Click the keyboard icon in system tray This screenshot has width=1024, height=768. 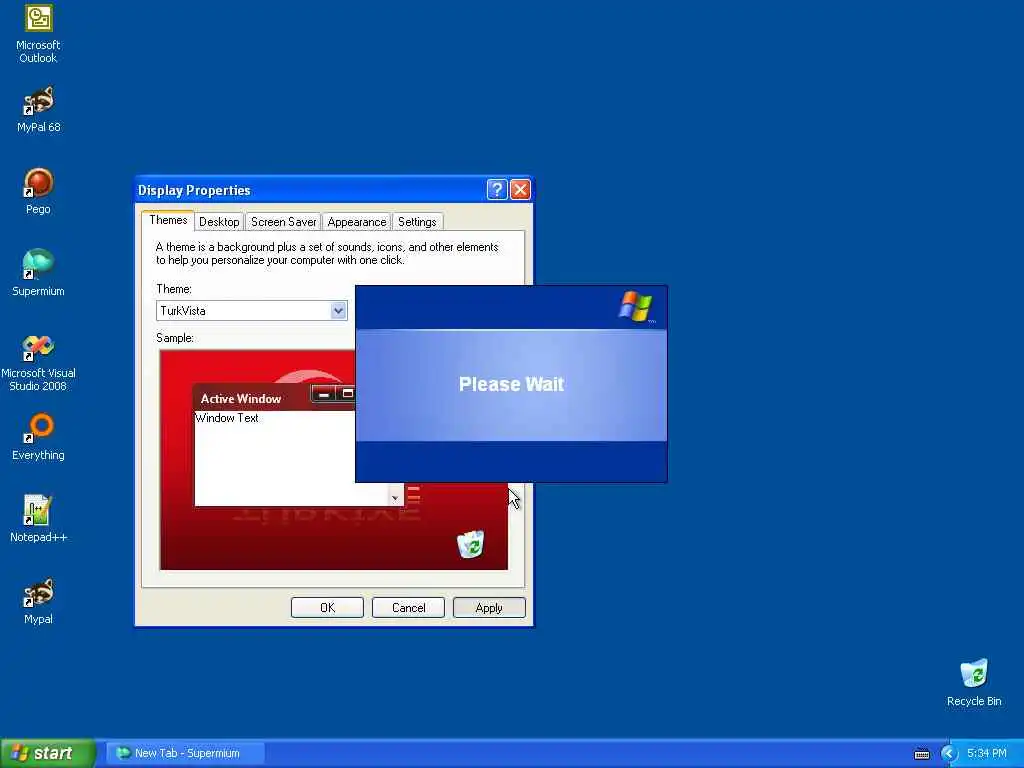[922, 754]
